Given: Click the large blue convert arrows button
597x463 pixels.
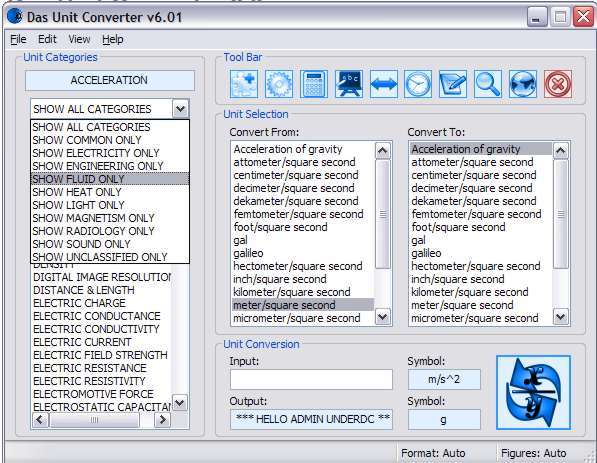Looking at the screenshot, I should (533, 393).
